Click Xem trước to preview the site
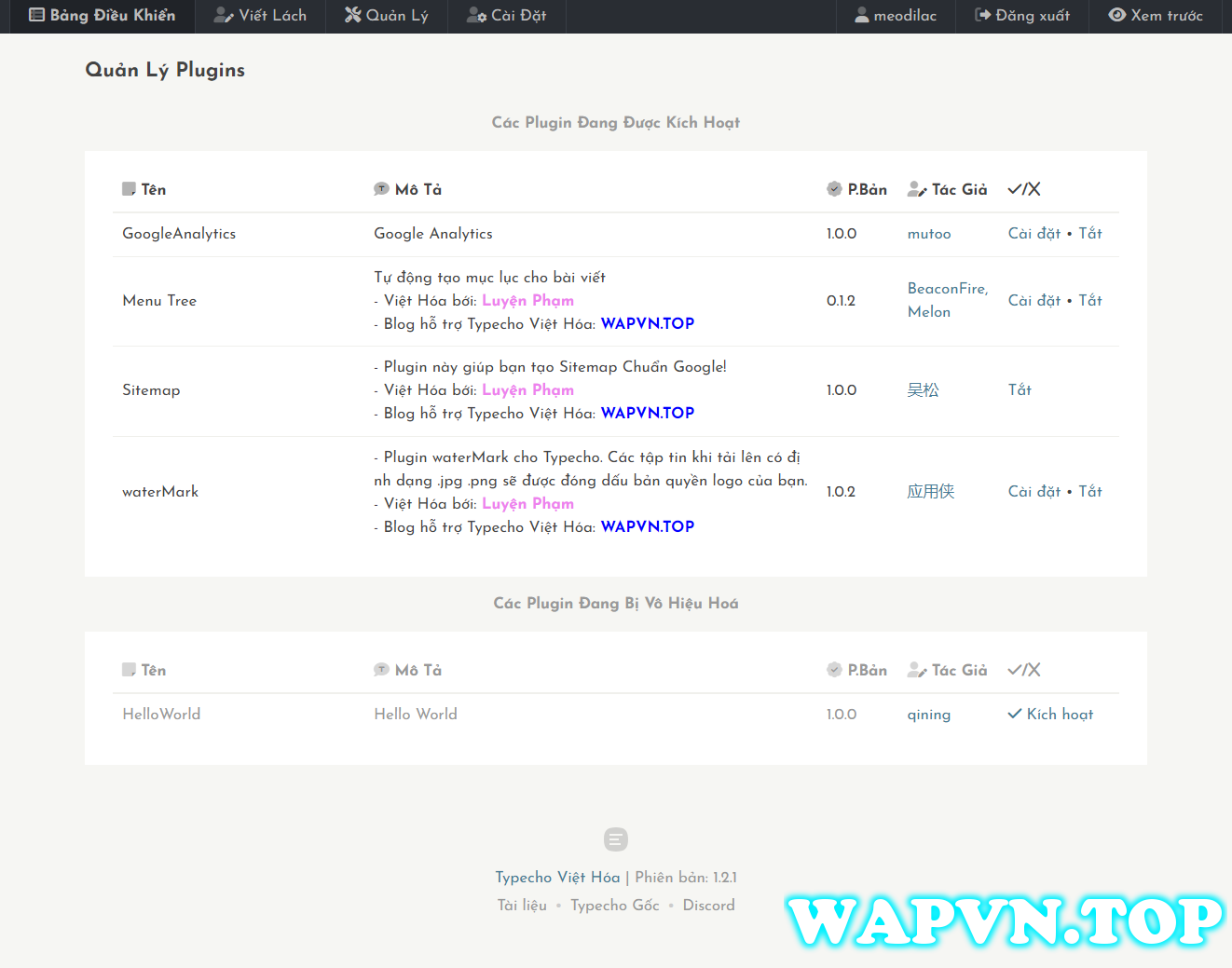1232x968 pixels. click(1156, 16)
